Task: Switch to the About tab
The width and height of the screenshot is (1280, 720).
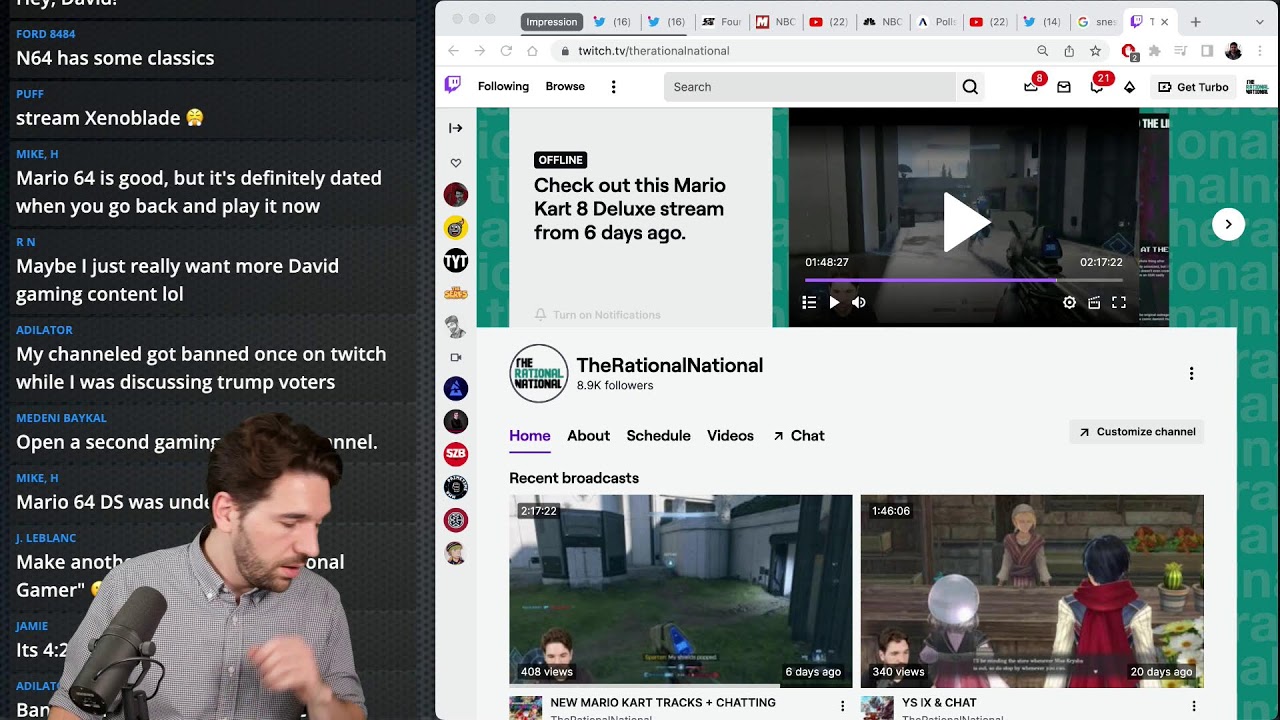Action: point(588,436)
